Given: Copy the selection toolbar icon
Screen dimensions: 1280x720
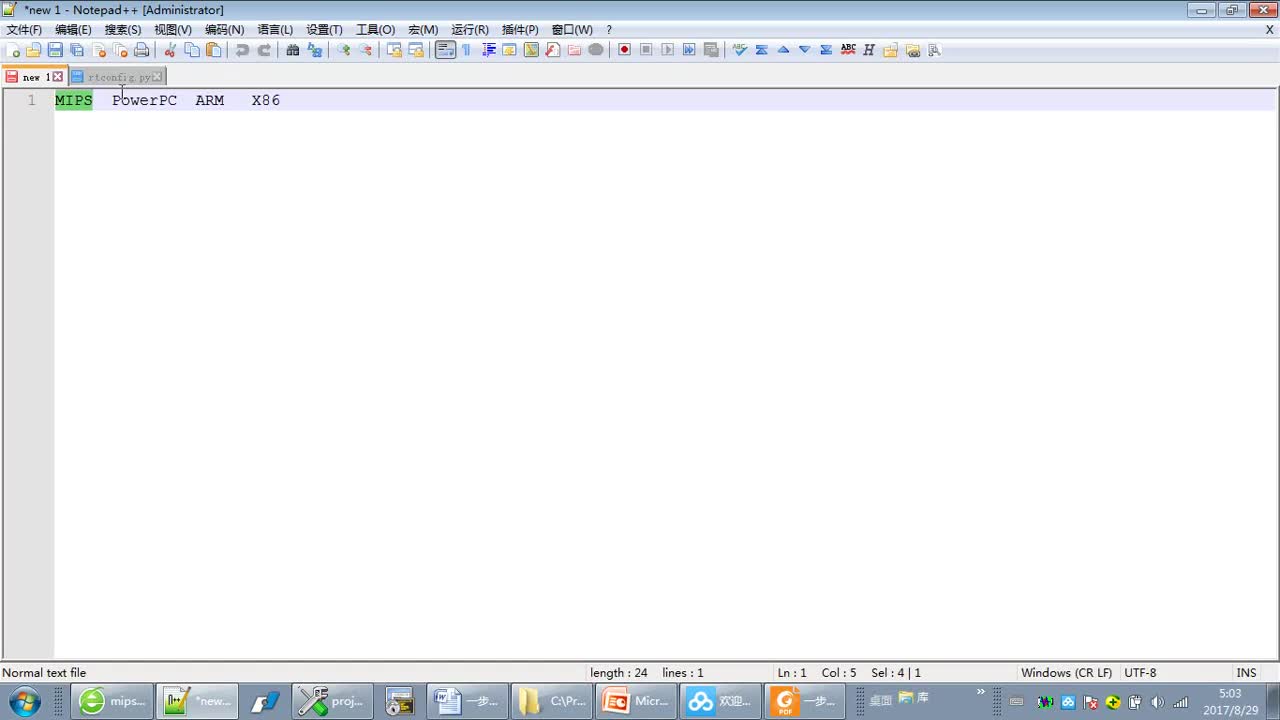Looking at the screenshot, I should click(x=192, y=50).
